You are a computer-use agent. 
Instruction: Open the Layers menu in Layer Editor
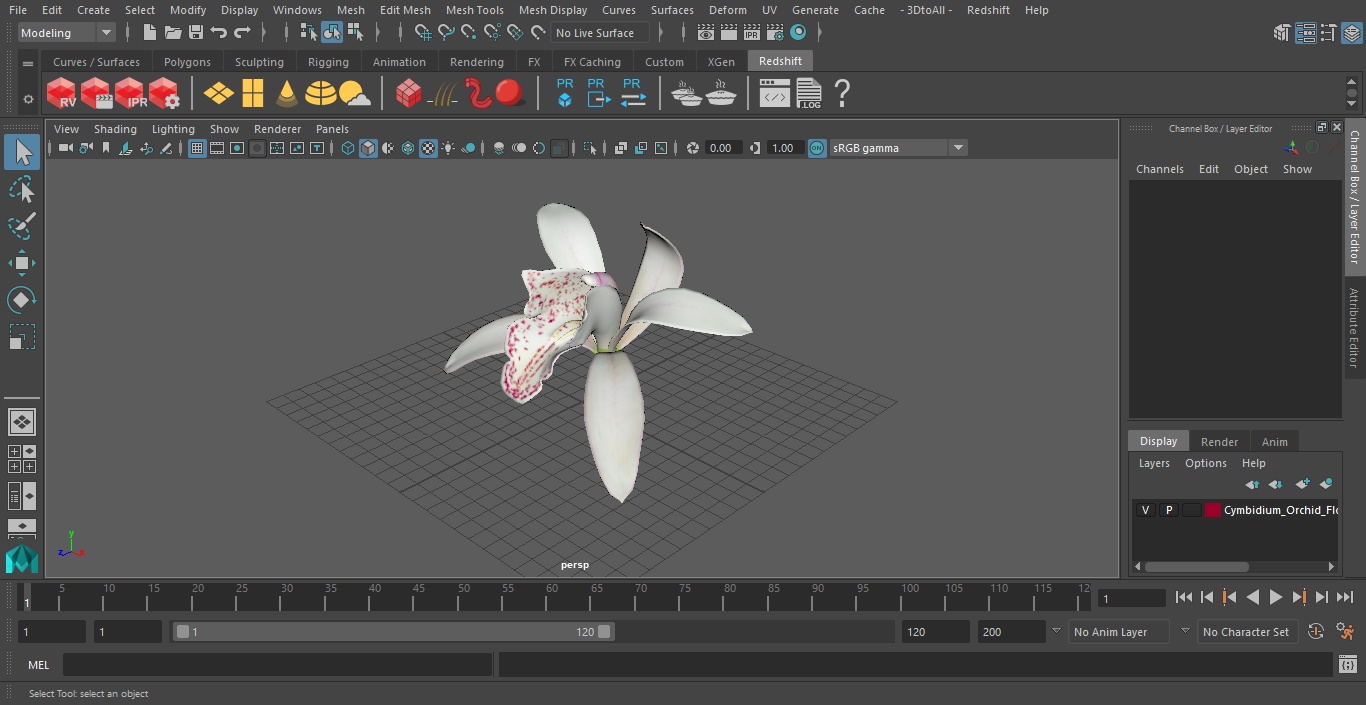point(1154,463)
